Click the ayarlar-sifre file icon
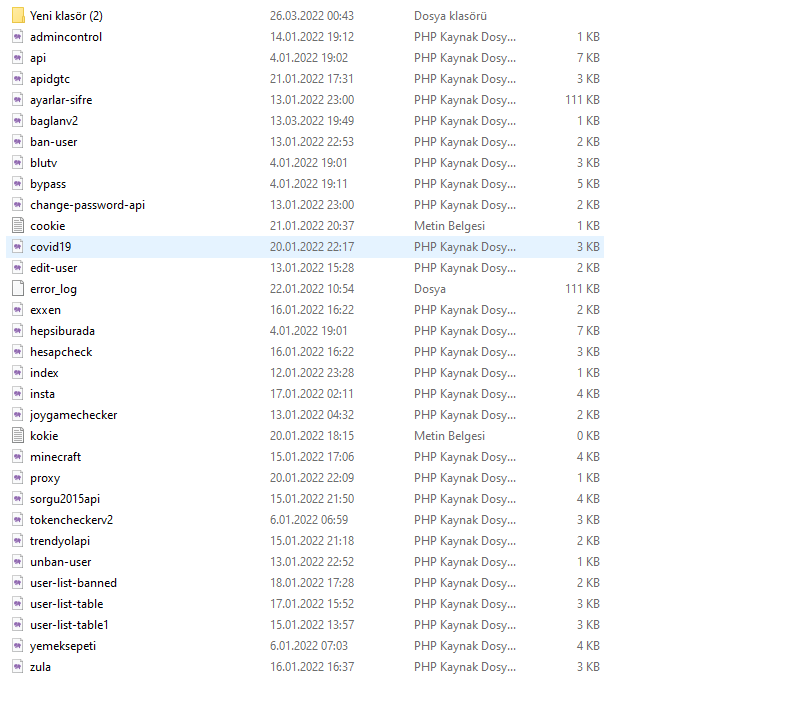807x723 pixels. [x=18, y=100]
